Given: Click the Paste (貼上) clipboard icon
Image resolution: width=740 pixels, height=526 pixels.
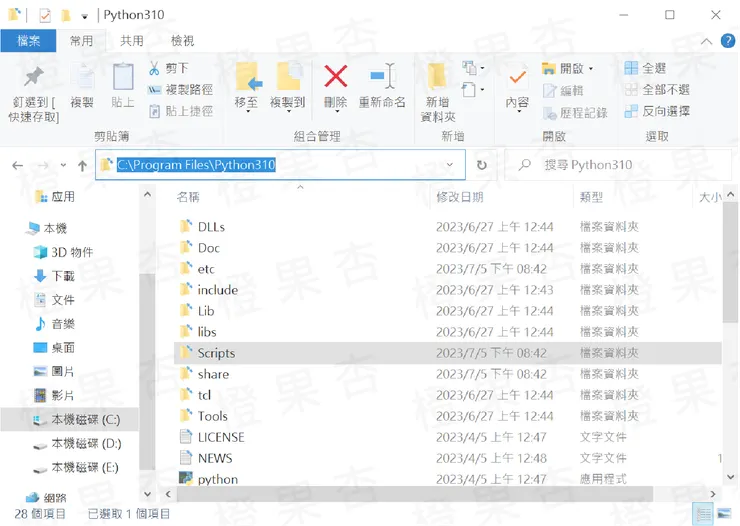Looking at the screenshot, I should click(x=123, y=77).
